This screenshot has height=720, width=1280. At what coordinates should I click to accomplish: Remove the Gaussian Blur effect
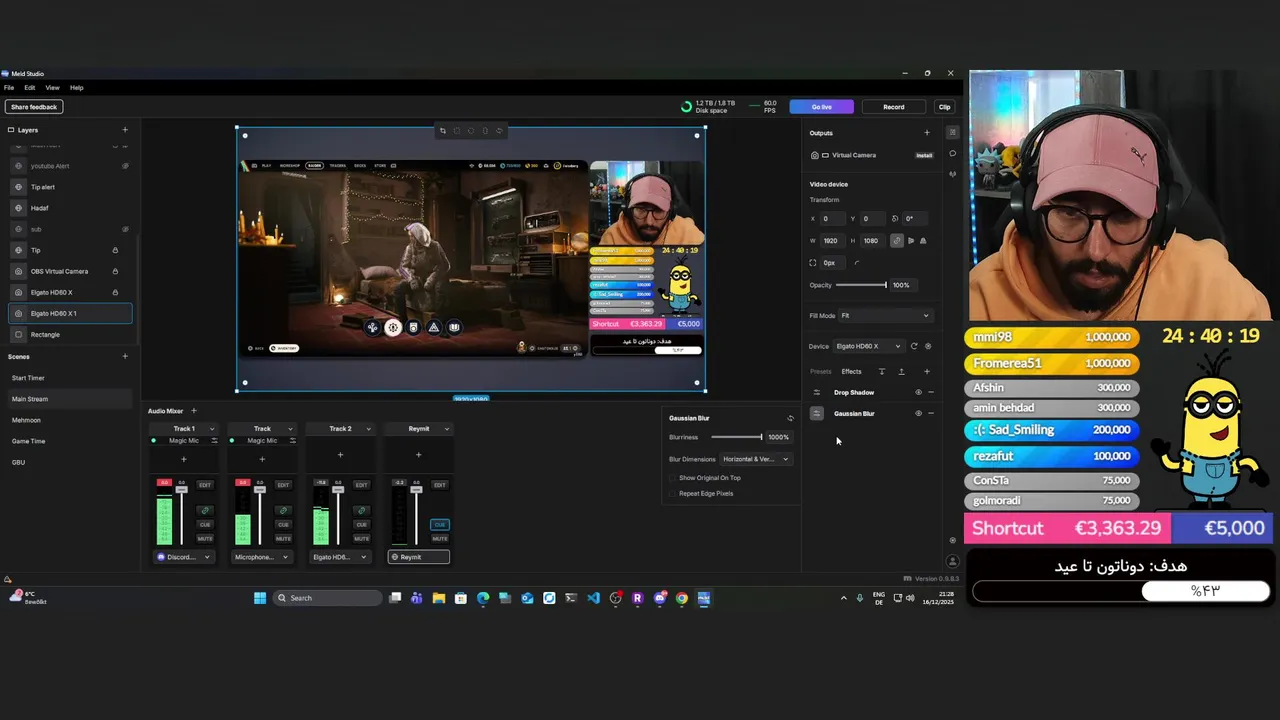(x=931, y=414)
